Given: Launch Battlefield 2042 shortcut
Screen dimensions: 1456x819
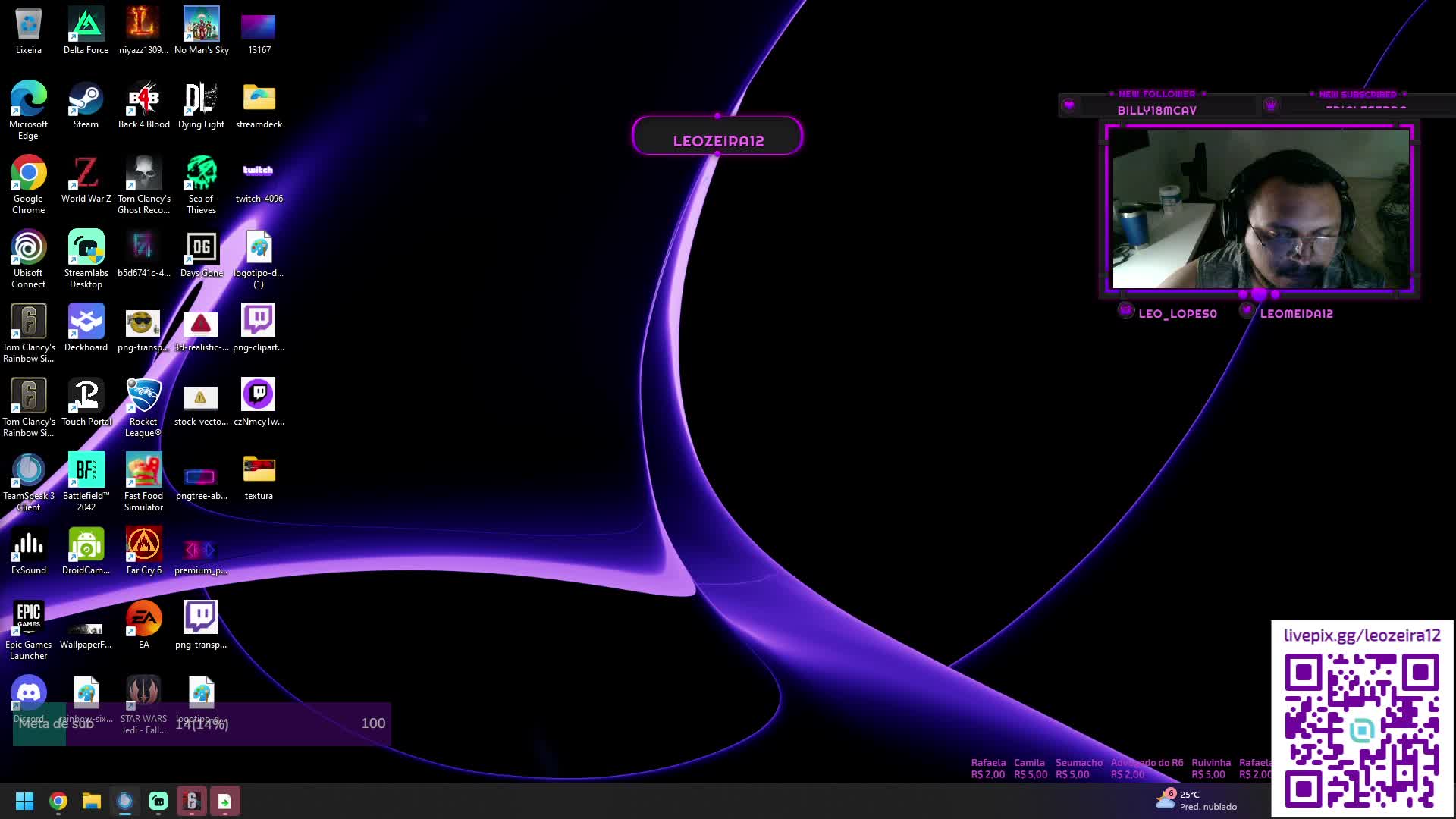Looking at the screenshot, I should 86,482.
